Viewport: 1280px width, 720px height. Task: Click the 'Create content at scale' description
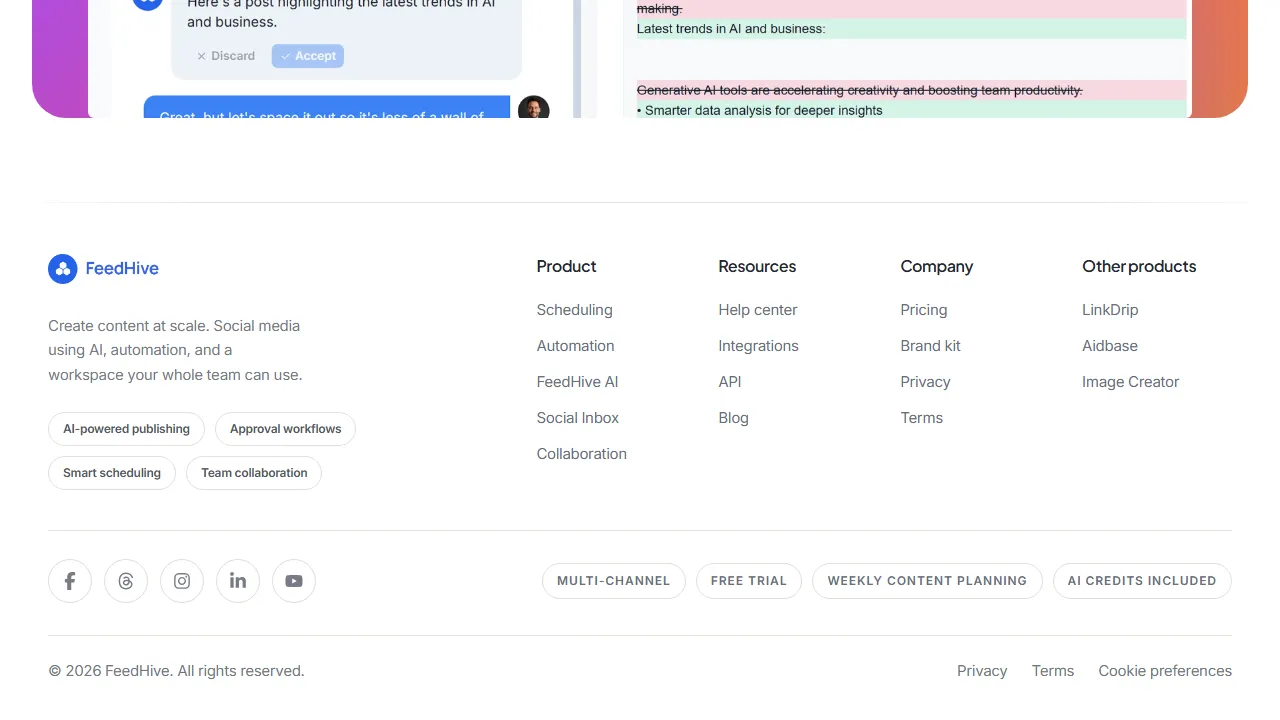click(175, 350)
